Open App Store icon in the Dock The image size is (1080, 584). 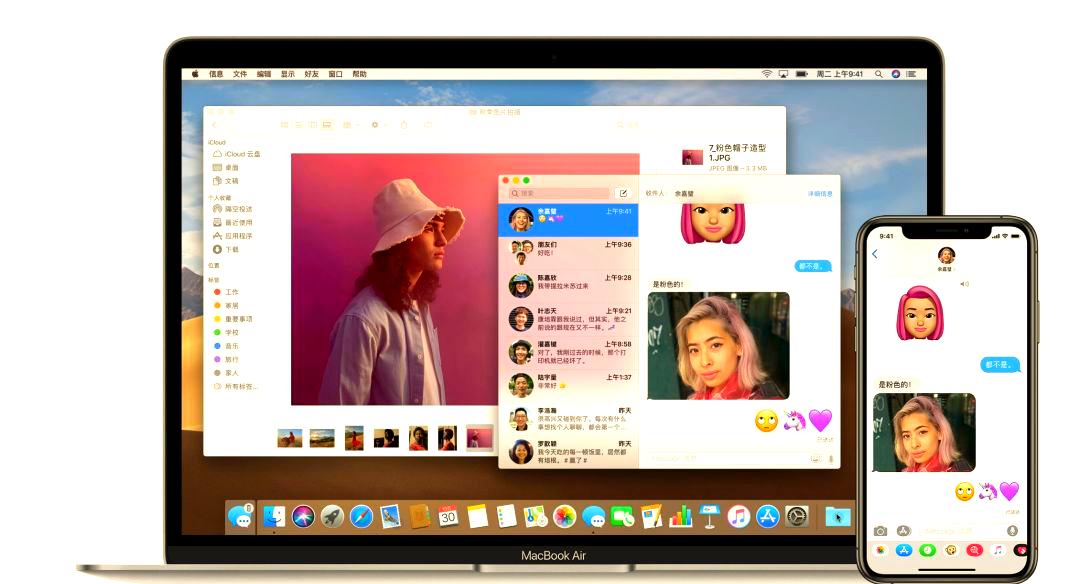point(767,516)
